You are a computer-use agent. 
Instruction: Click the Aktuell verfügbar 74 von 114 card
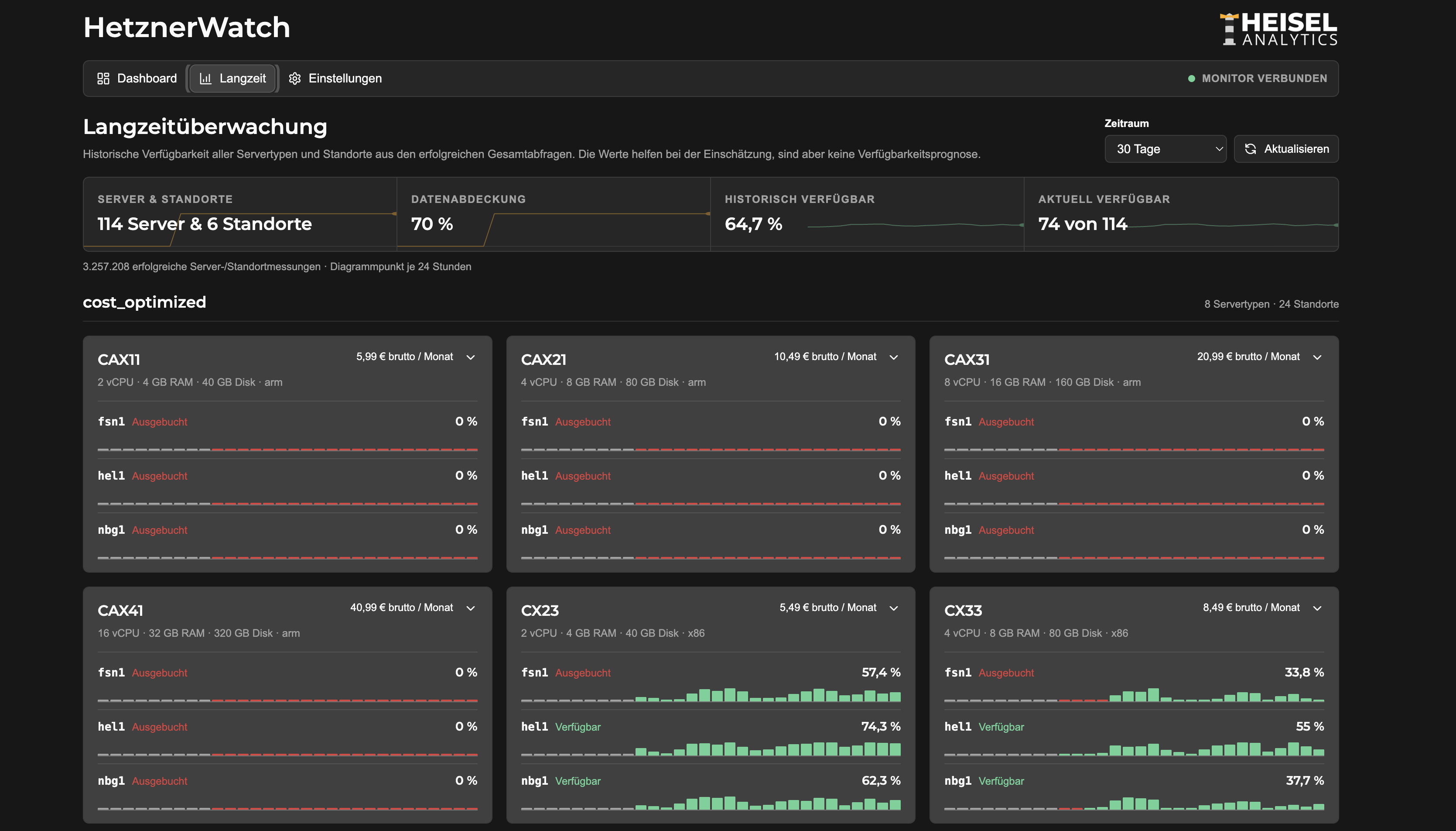(1181, 214)
